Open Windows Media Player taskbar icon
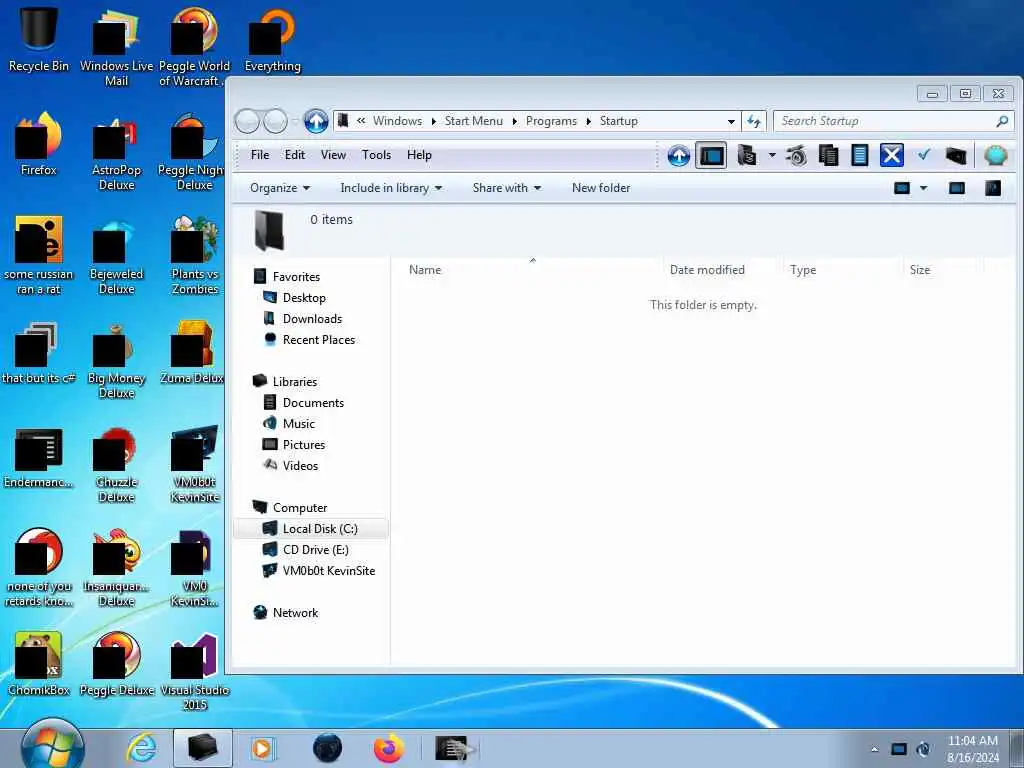 pos(263,748)
